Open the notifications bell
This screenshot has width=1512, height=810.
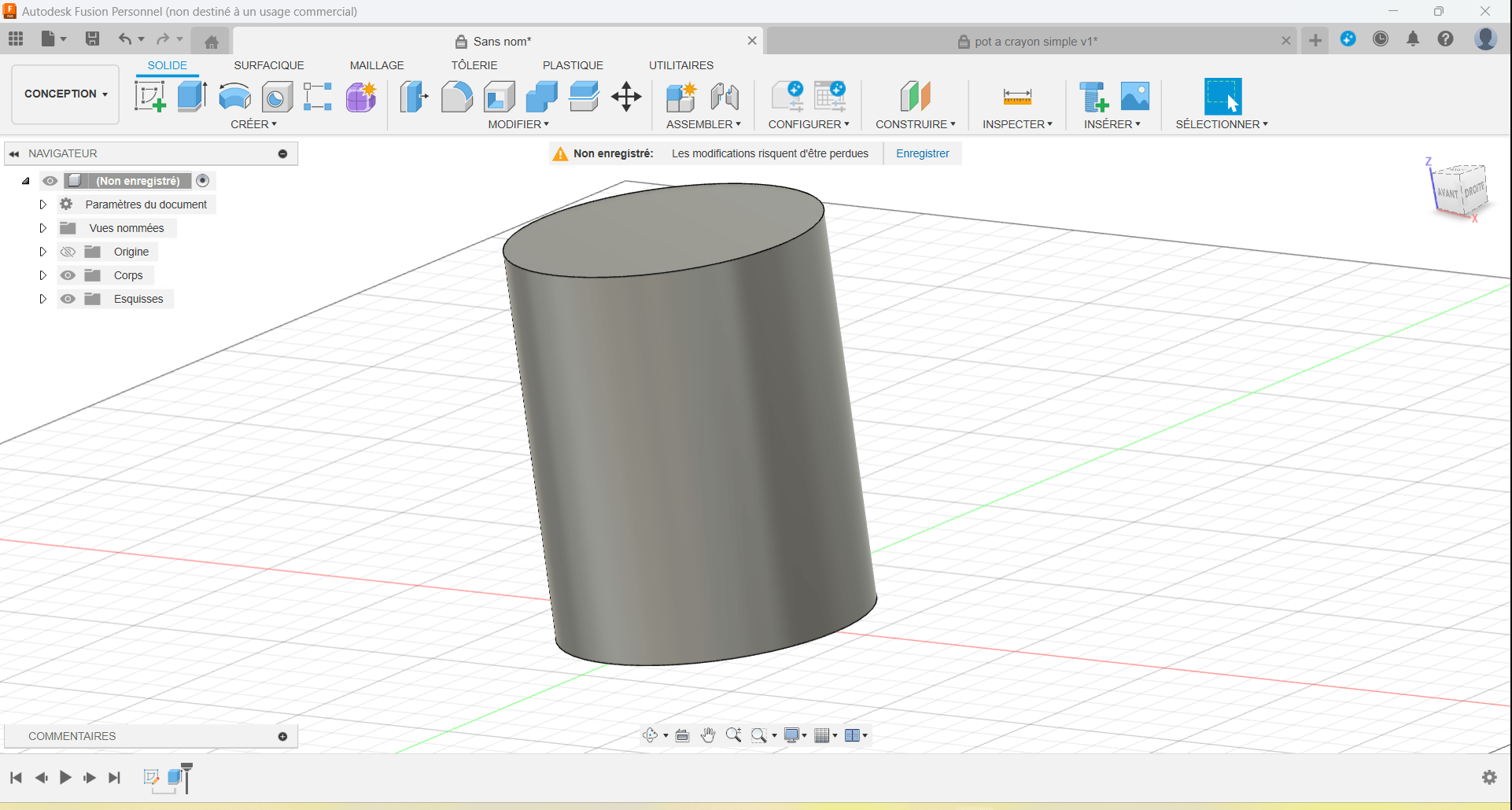1413,39
